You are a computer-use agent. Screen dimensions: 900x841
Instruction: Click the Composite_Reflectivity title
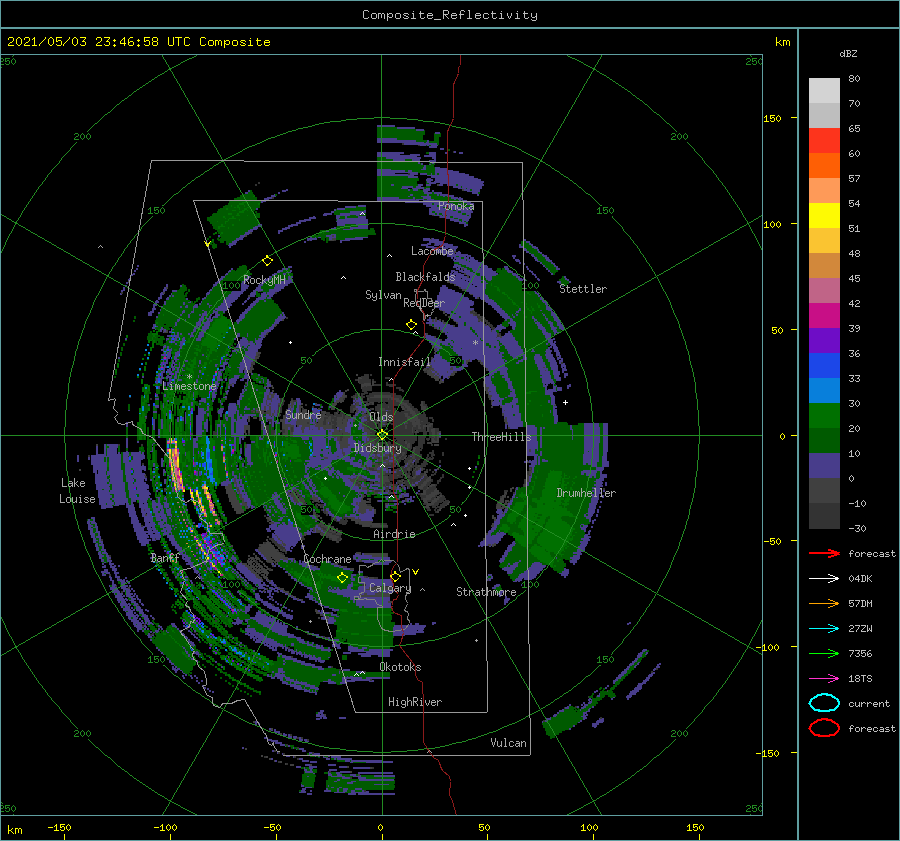pos(449,15)
